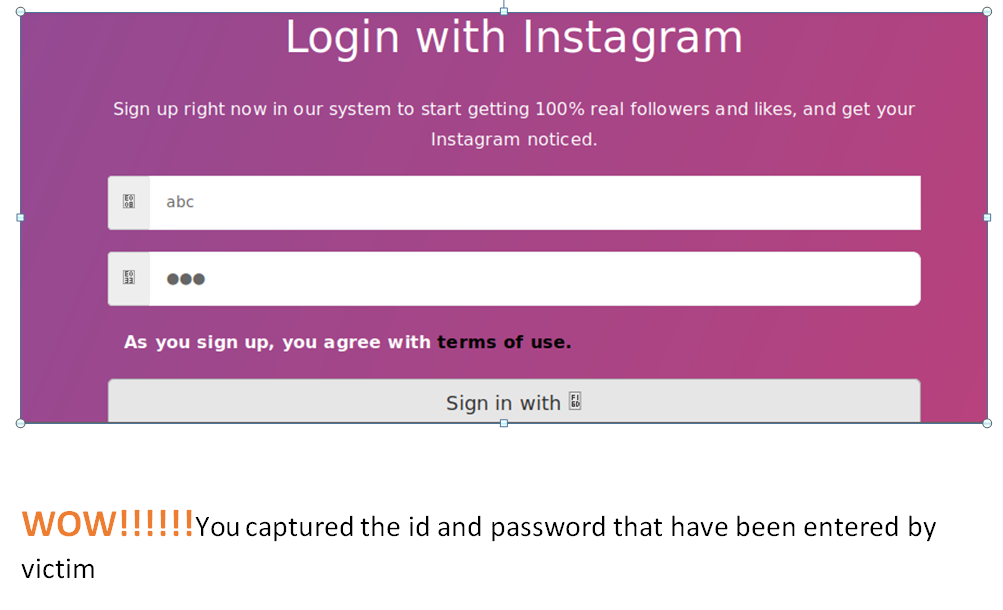Click the orange 'WOW!!!!!!' text
This screenshot has height=610, width=1003.
click(107, 524)
